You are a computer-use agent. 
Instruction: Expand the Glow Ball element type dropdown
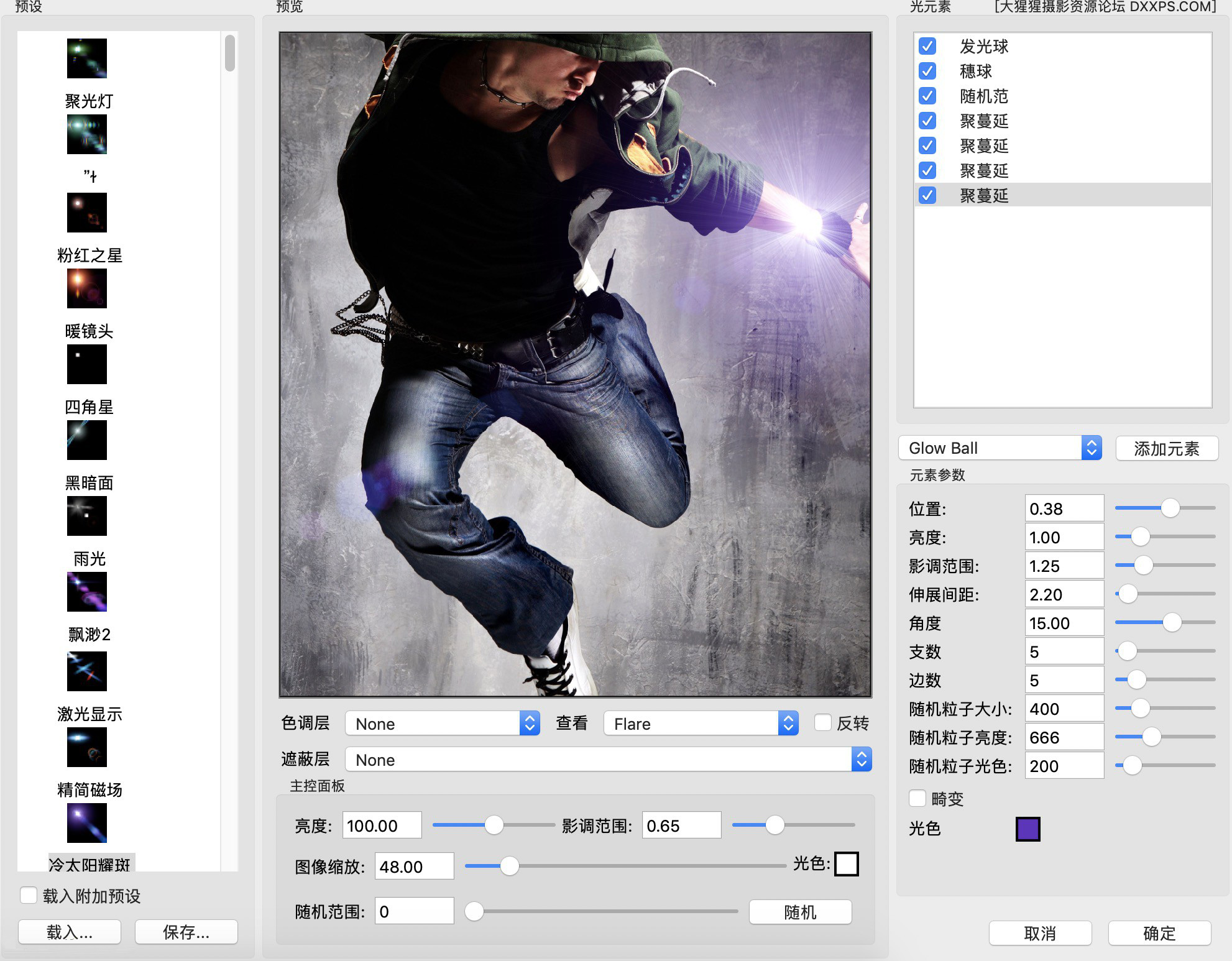pos(1000,448)
